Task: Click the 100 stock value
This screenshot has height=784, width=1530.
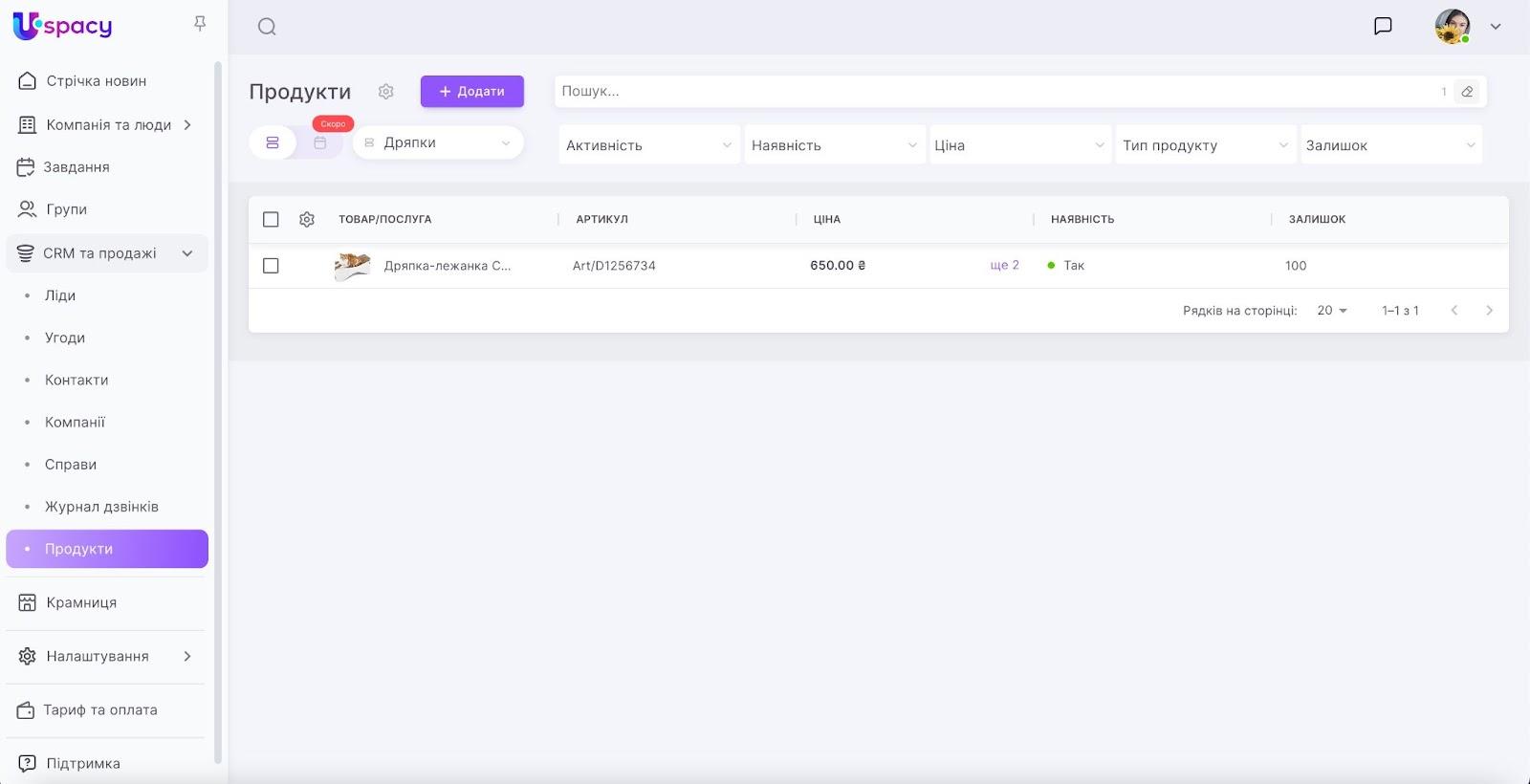Action: click(1296, 266)
